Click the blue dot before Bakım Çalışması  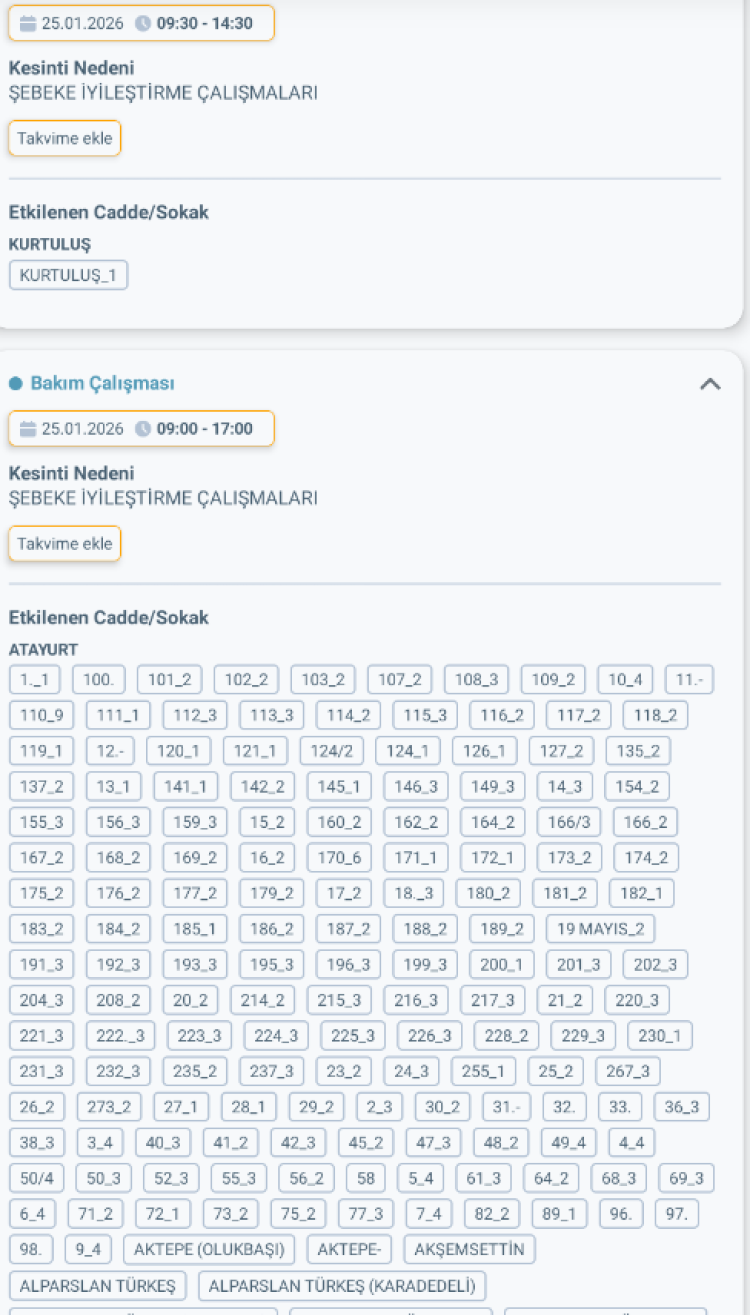coord(15,384)
